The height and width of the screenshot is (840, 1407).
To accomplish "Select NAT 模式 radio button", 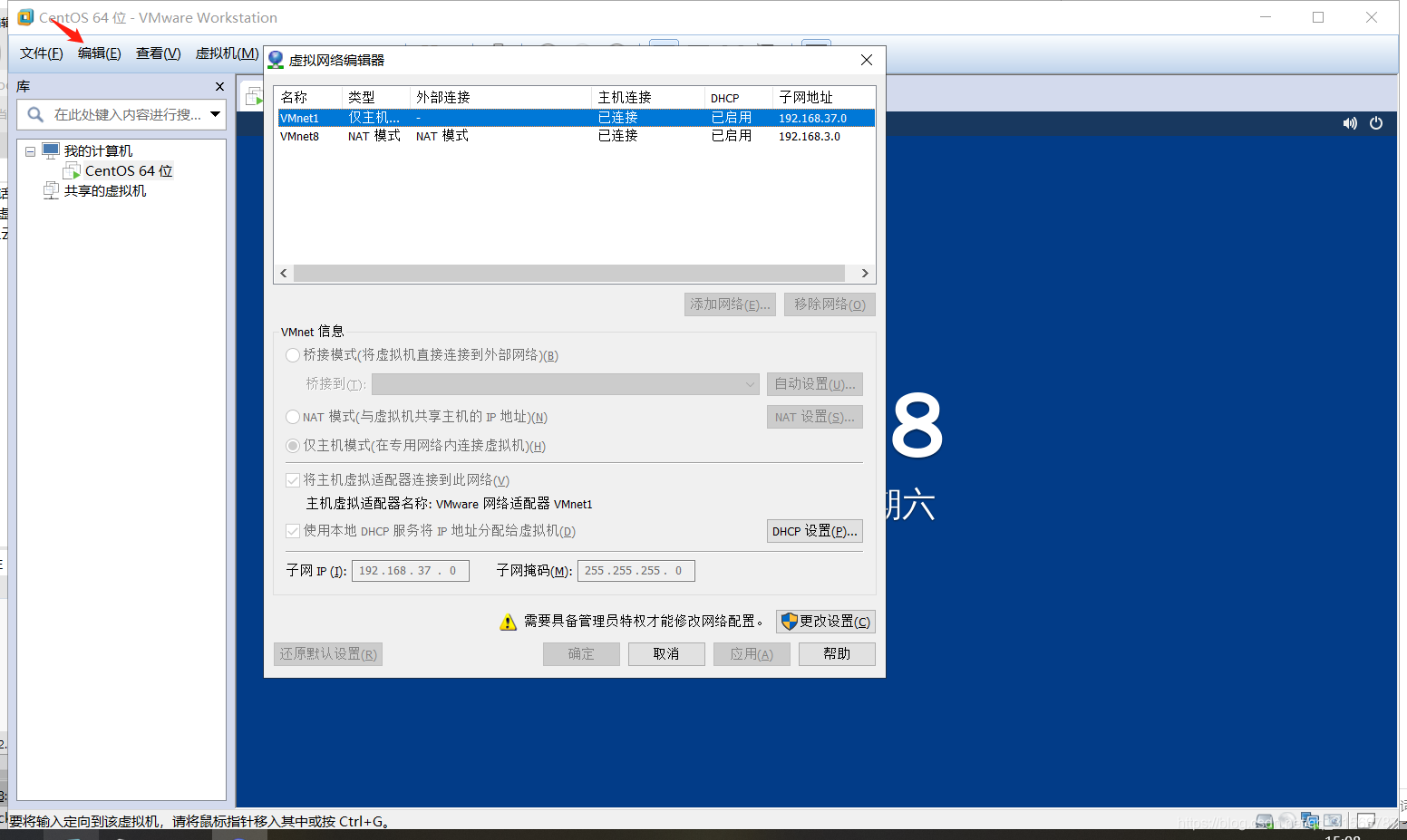I will point(293,417).
